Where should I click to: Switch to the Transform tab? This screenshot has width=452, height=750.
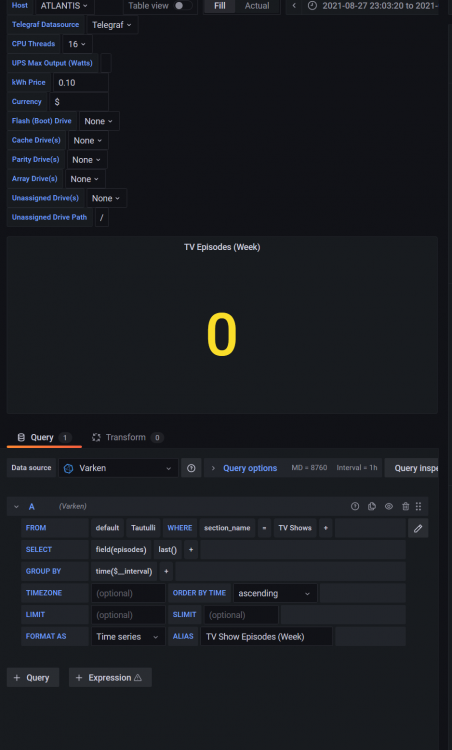tap(127, 437)
